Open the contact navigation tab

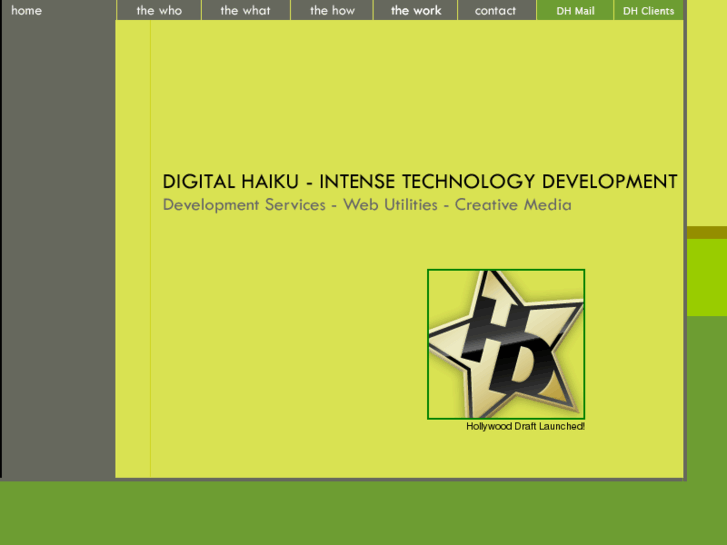coord(497,10)
